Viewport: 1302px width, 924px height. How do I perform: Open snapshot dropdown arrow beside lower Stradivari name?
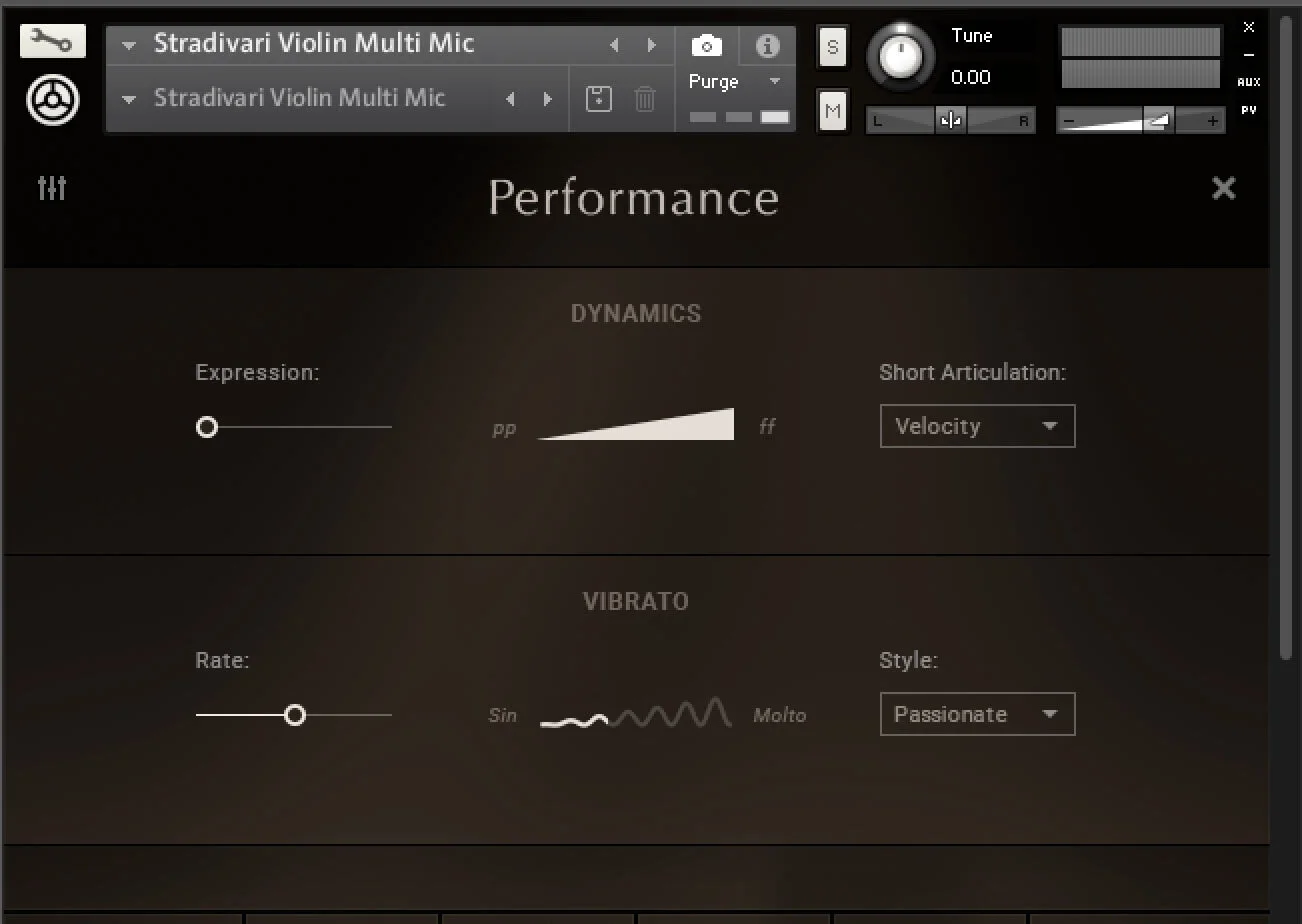pyautogui.click(x=128, y=99)
